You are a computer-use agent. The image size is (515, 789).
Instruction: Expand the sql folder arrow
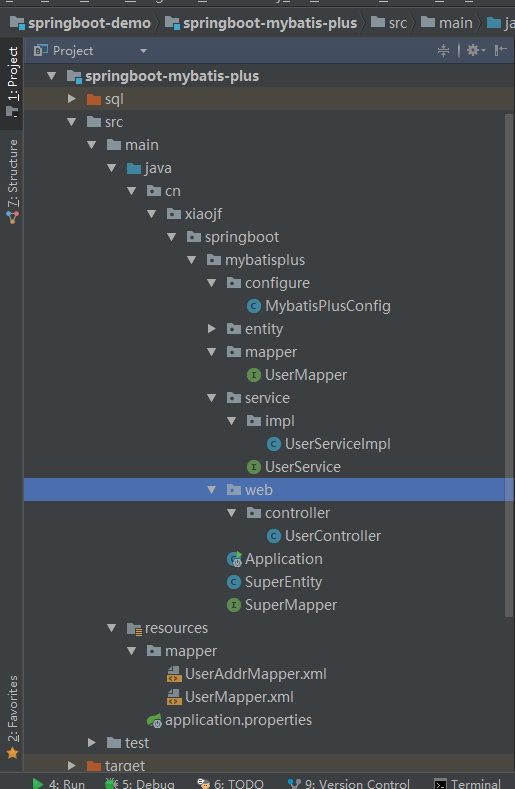click(x=71, y=99)
